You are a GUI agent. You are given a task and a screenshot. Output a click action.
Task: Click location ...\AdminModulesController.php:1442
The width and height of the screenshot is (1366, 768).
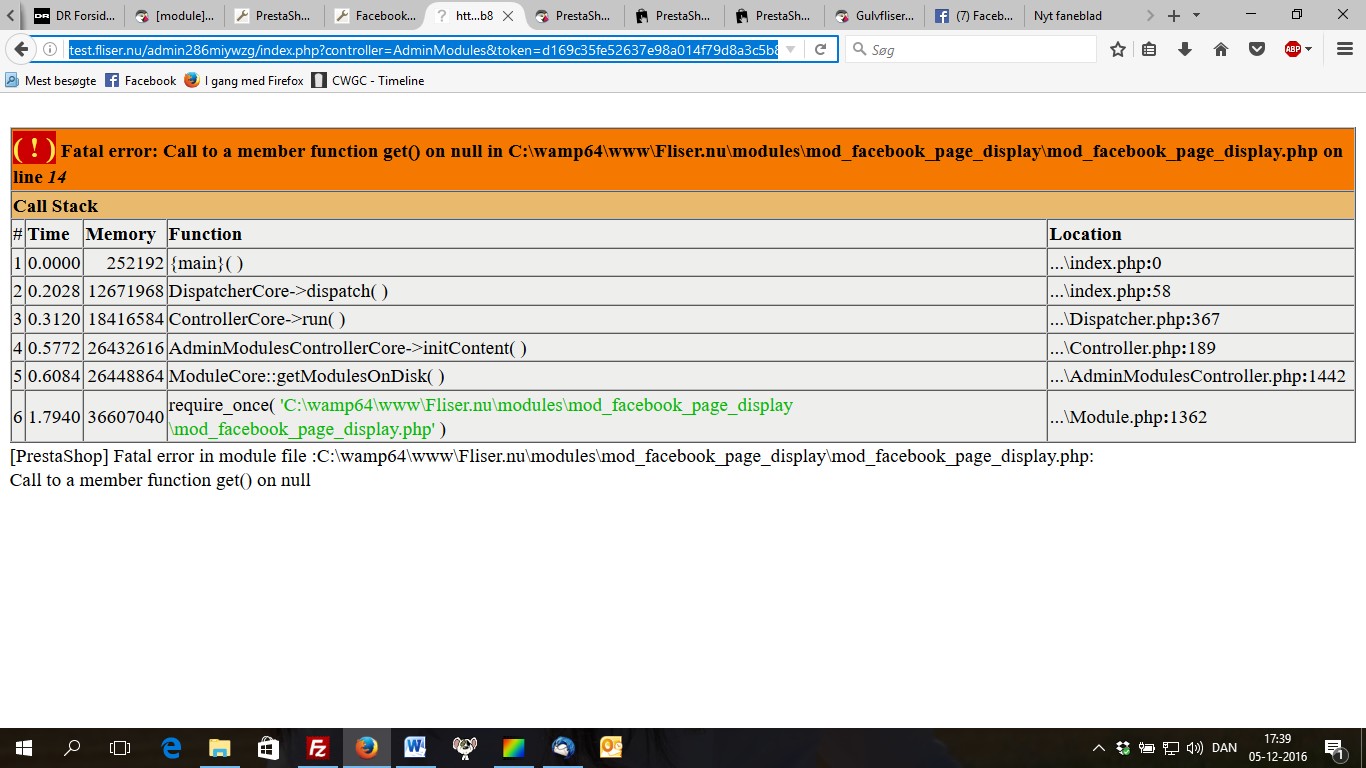[1197, 376]
